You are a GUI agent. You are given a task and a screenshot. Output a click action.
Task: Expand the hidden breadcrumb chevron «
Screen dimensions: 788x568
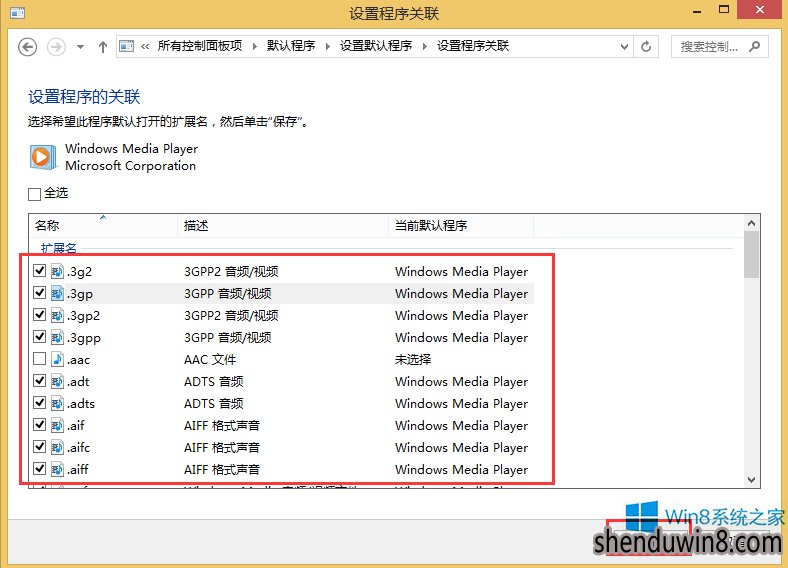(x=145, y=47)
